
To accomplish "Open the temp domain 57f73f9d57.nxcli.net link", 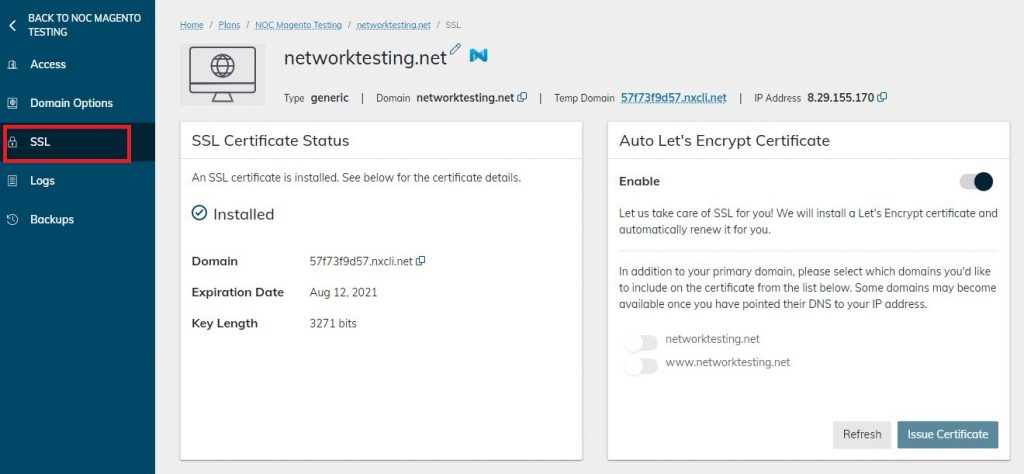I will [x=673, y=98].
